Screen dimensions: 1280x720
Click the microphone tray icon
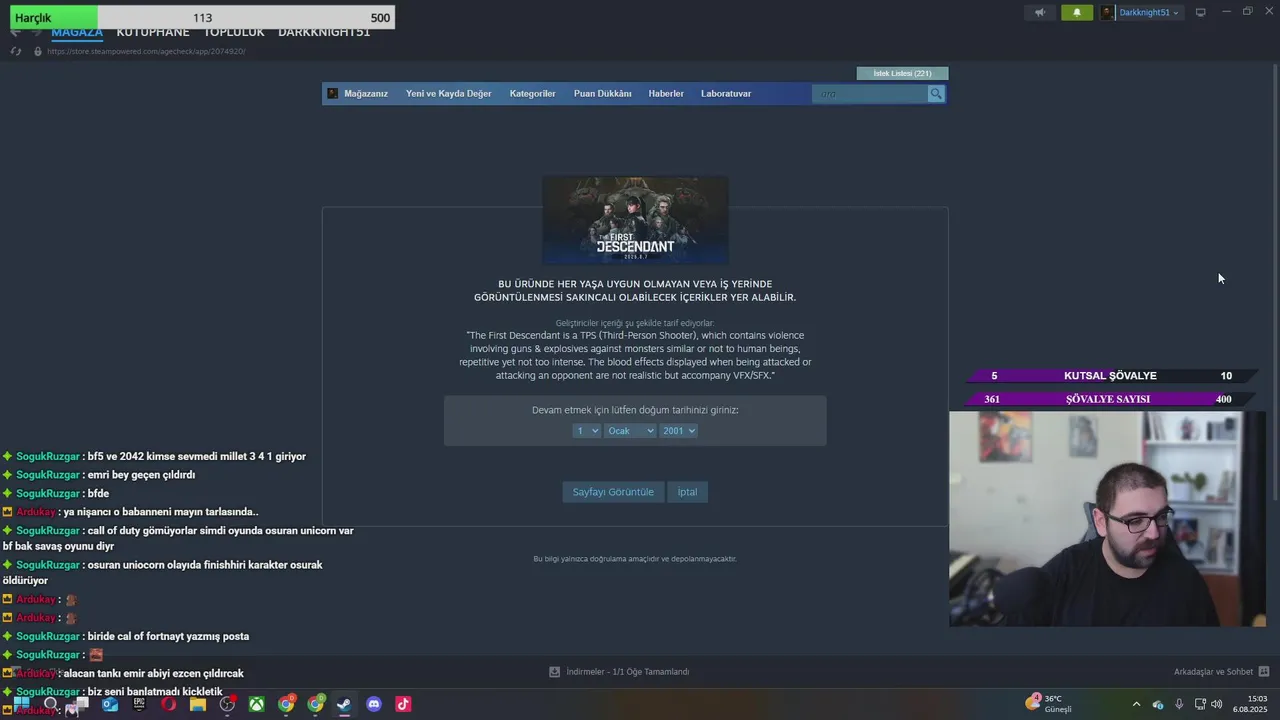pos(1179,704)
